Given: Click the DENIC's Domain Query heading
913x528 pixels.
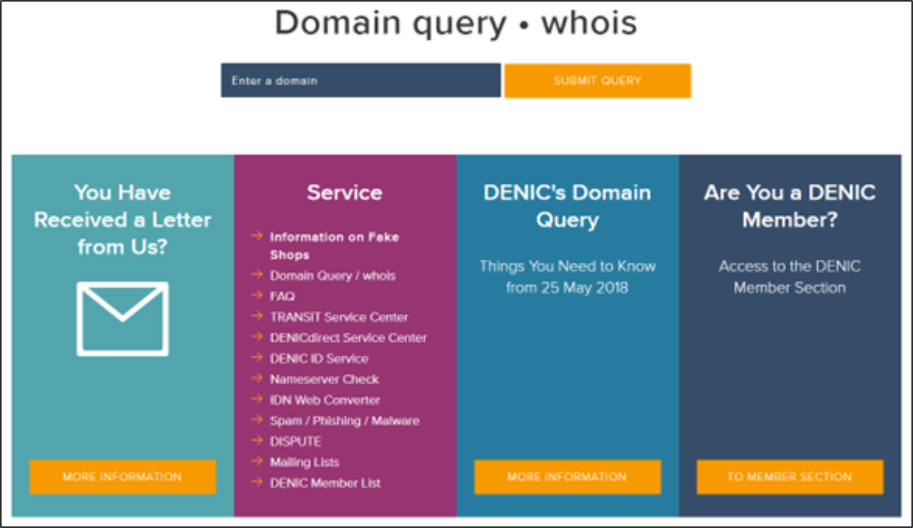Looking at the screenshot, I should pyautogui.click(x=567, y=206).
